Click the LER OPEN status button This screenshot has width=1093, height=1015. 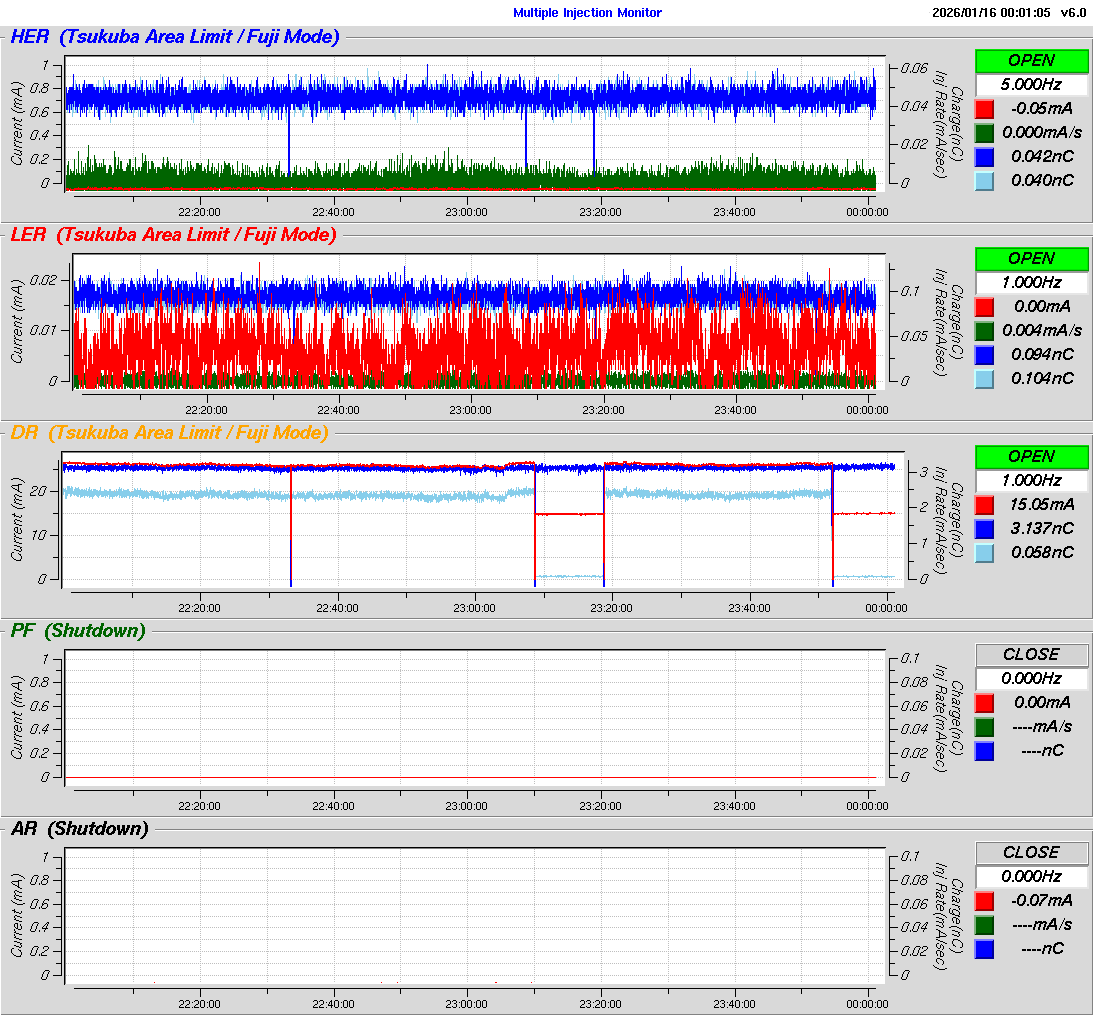point(1031,259)
